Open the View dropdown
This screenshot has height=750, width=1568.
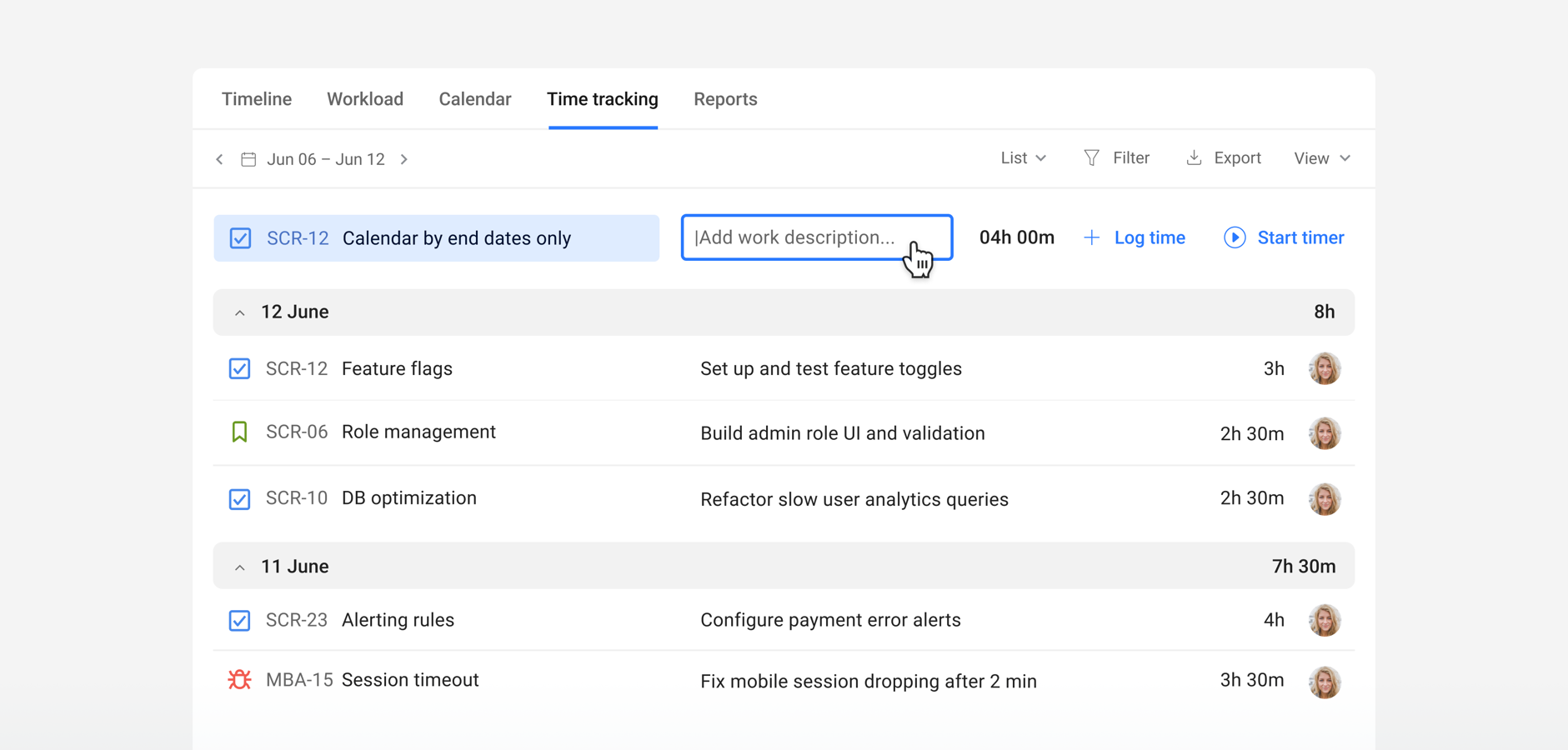(1321, 157)
